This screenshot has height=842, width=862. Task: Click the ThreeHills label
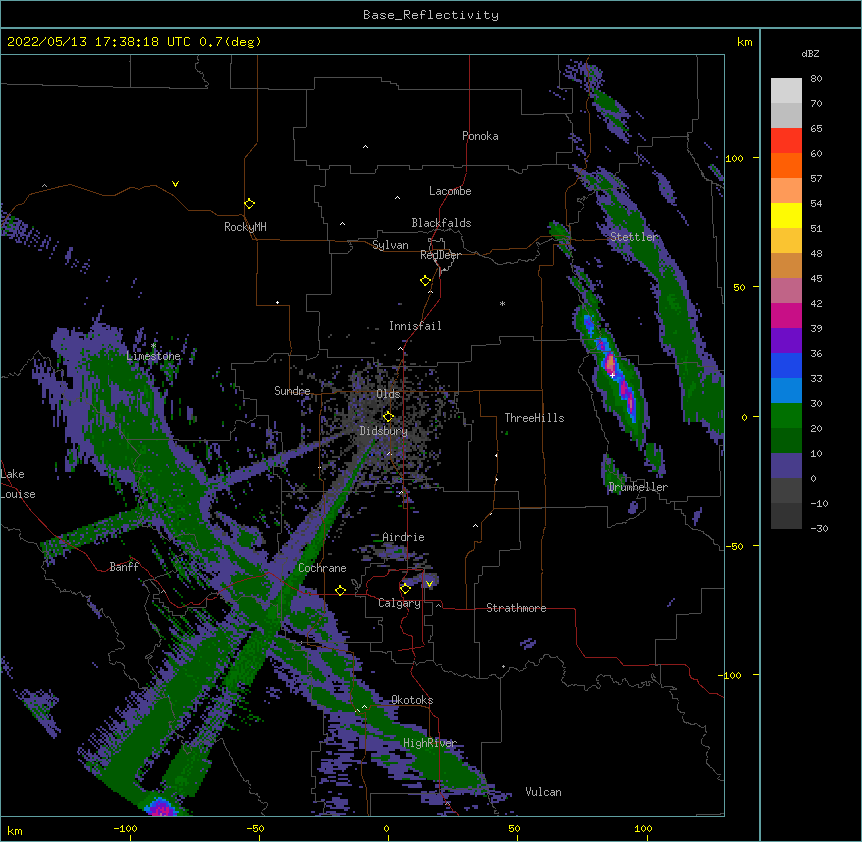point(534,418)
